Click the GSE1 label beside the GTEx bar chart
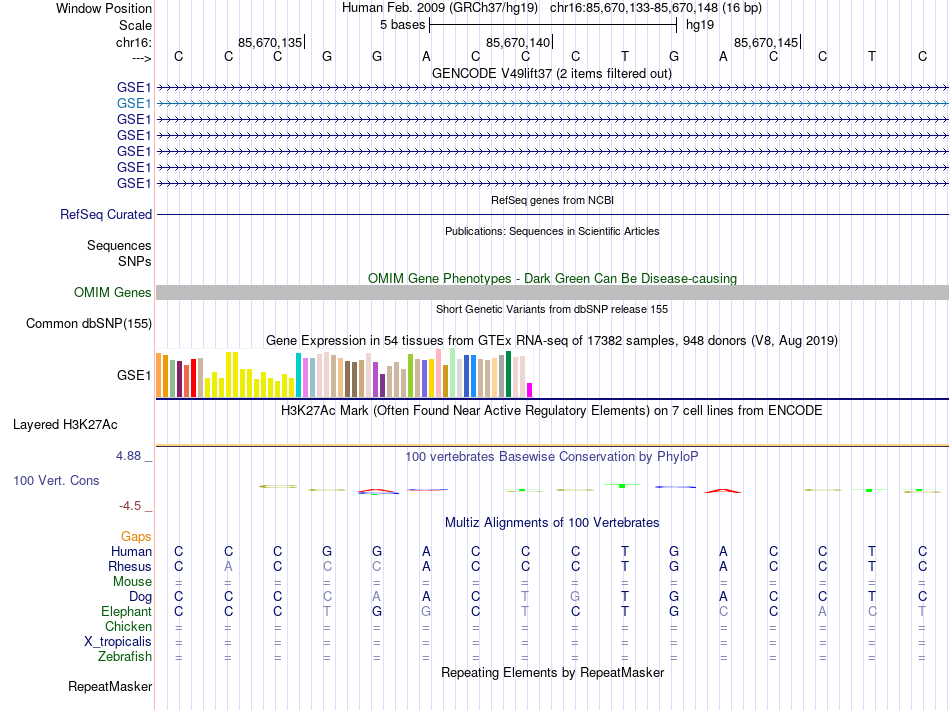Viewport: 950px width, 710px height. 134,375
